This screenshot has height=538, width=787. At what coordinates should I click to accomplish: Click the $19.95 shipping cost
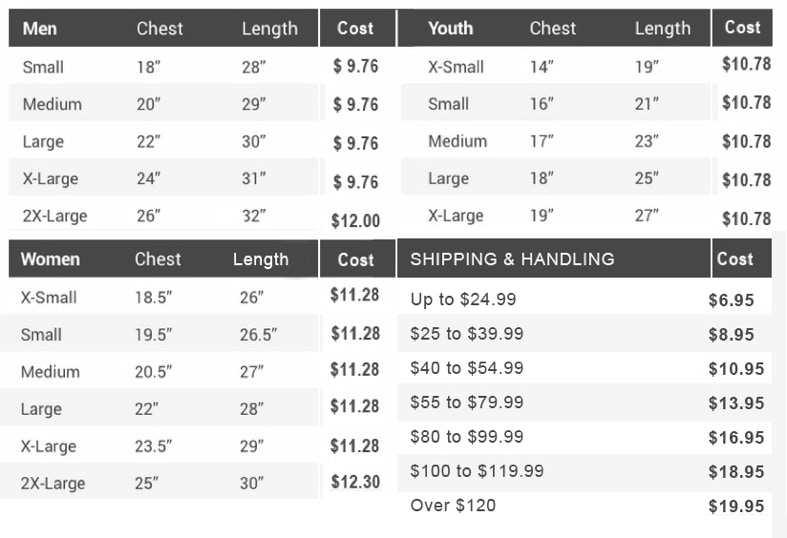click(736, 506)
